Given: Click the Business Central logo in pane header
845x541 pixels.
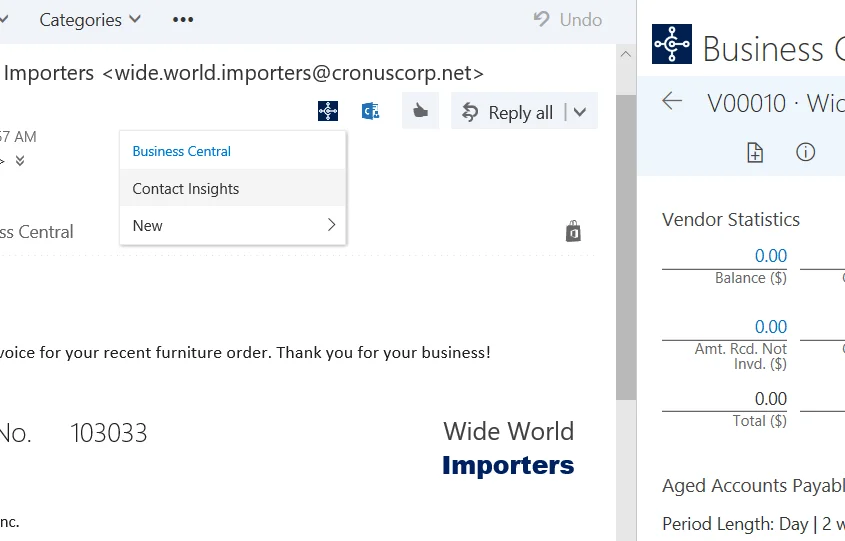Looking at the screenshot, I should (671, 44).
